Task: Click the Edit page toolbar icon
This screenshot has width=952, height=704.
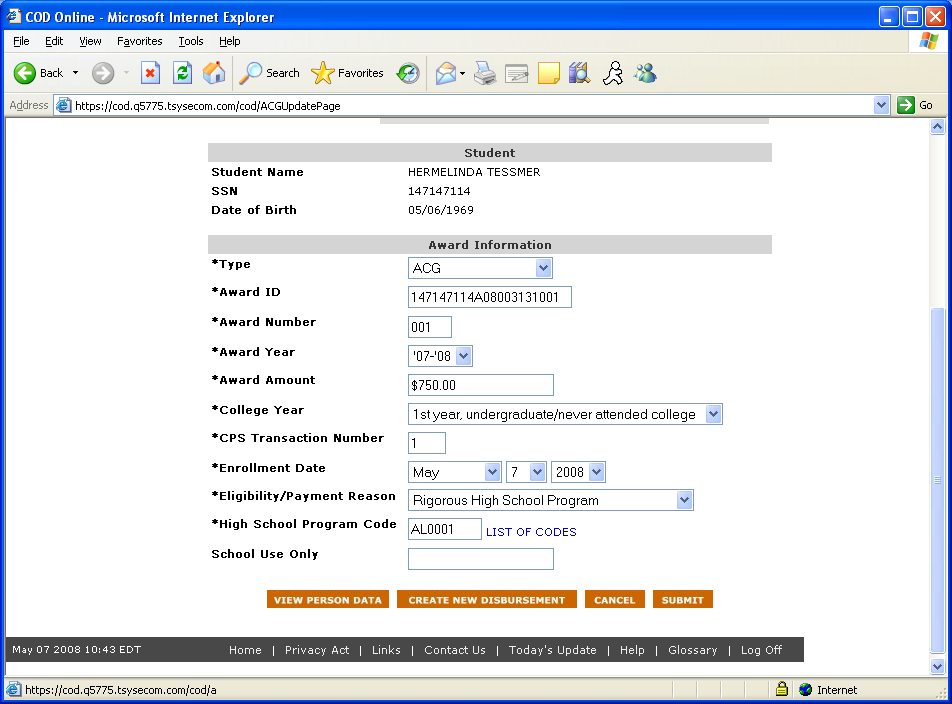Action: [x=517, y=73]
